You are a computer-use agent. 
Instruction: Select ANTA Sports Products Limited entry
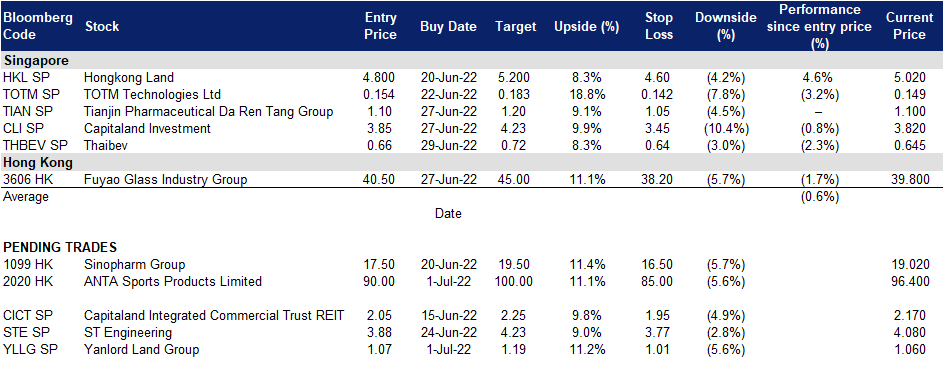coord(173,281)
